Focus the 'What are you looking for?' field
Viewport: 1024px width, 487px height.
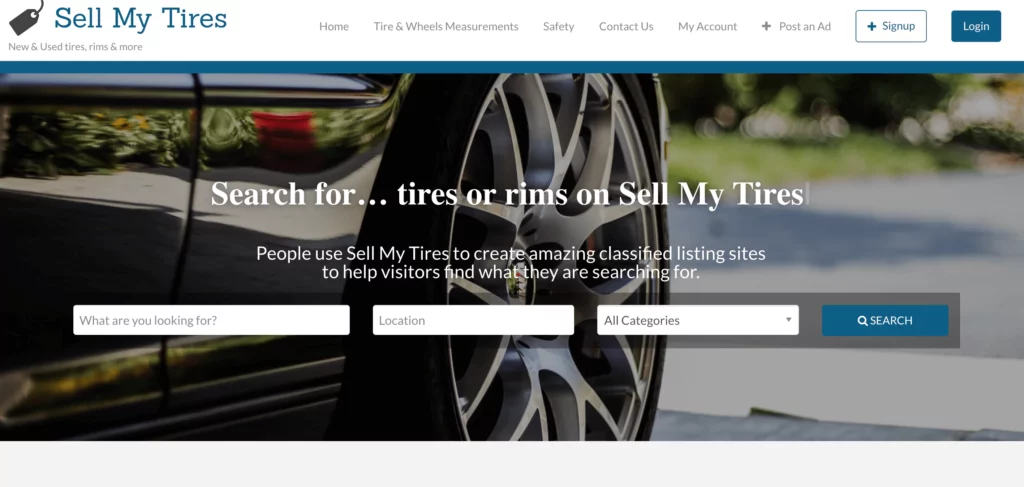point(212,320)
